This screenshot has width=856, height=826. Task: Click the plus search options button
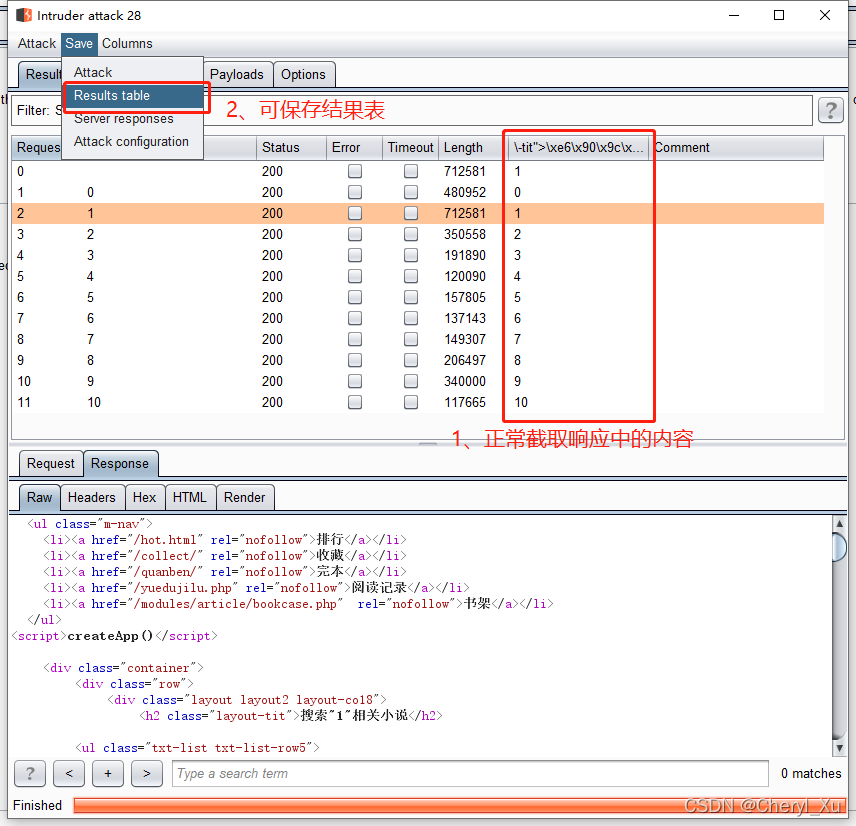[108, 773]
